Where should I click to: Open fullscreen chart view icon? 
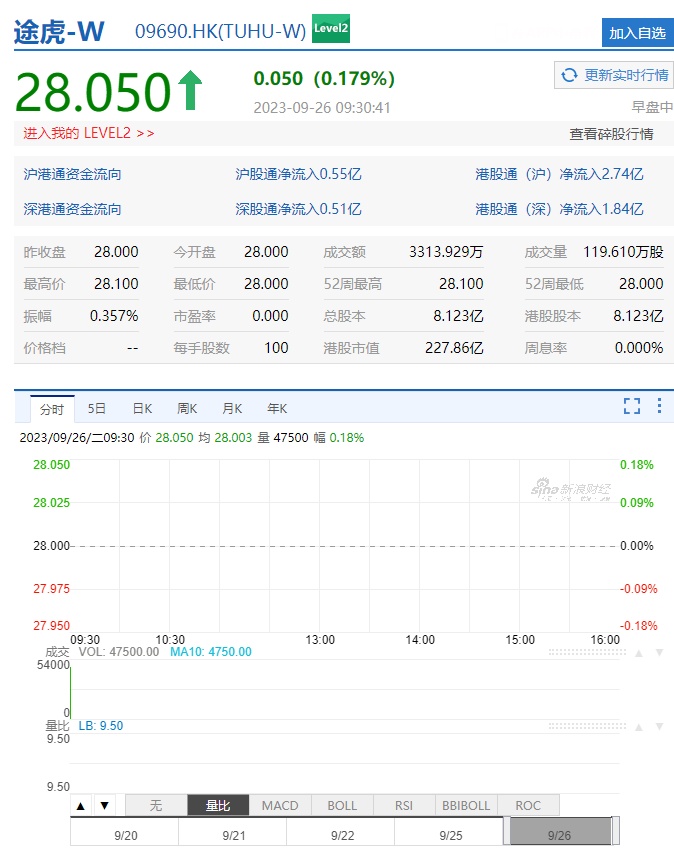point(632,406)
